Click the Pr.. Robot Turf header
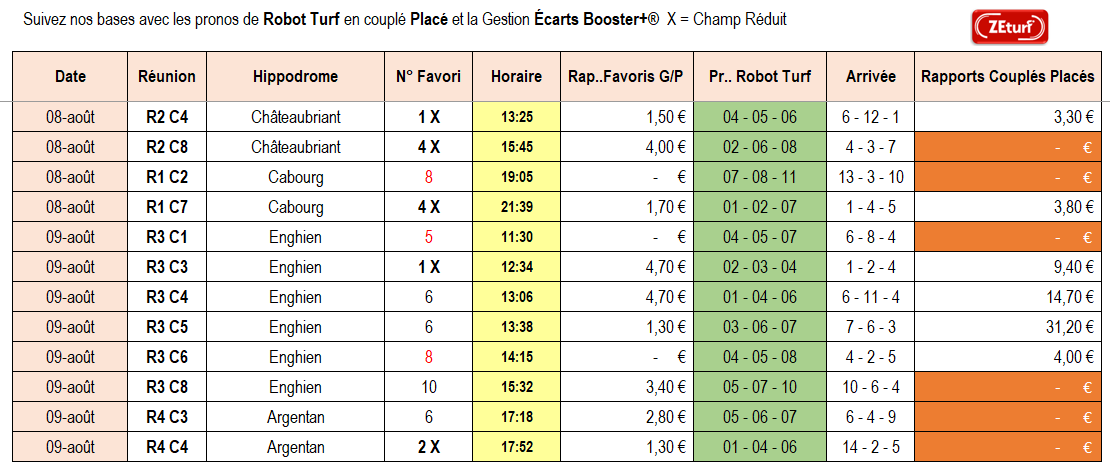 tap(760, 76)
